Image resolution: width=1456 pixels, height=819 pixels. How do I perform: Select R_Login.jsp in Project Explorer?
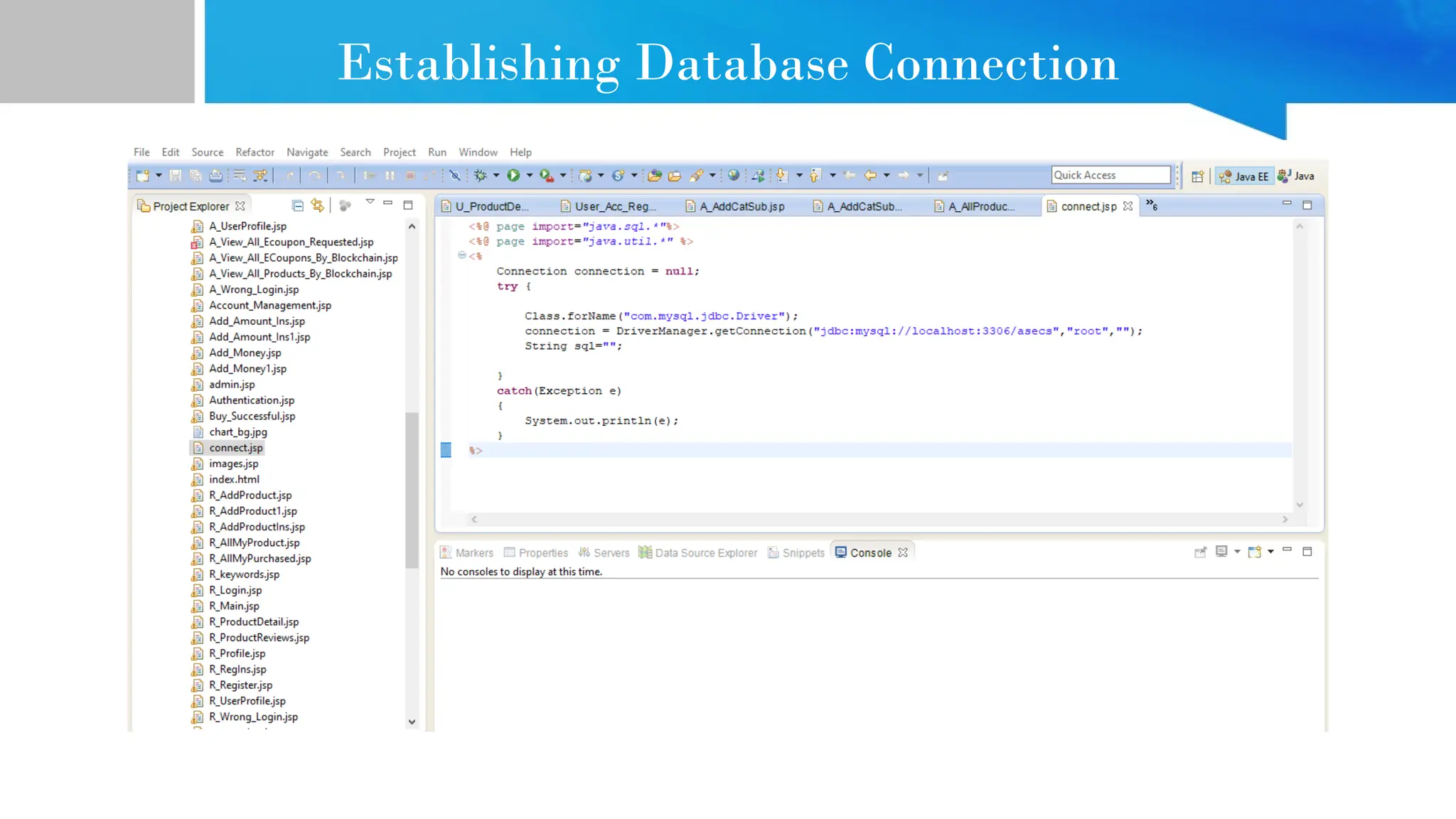tap(227, 590)
